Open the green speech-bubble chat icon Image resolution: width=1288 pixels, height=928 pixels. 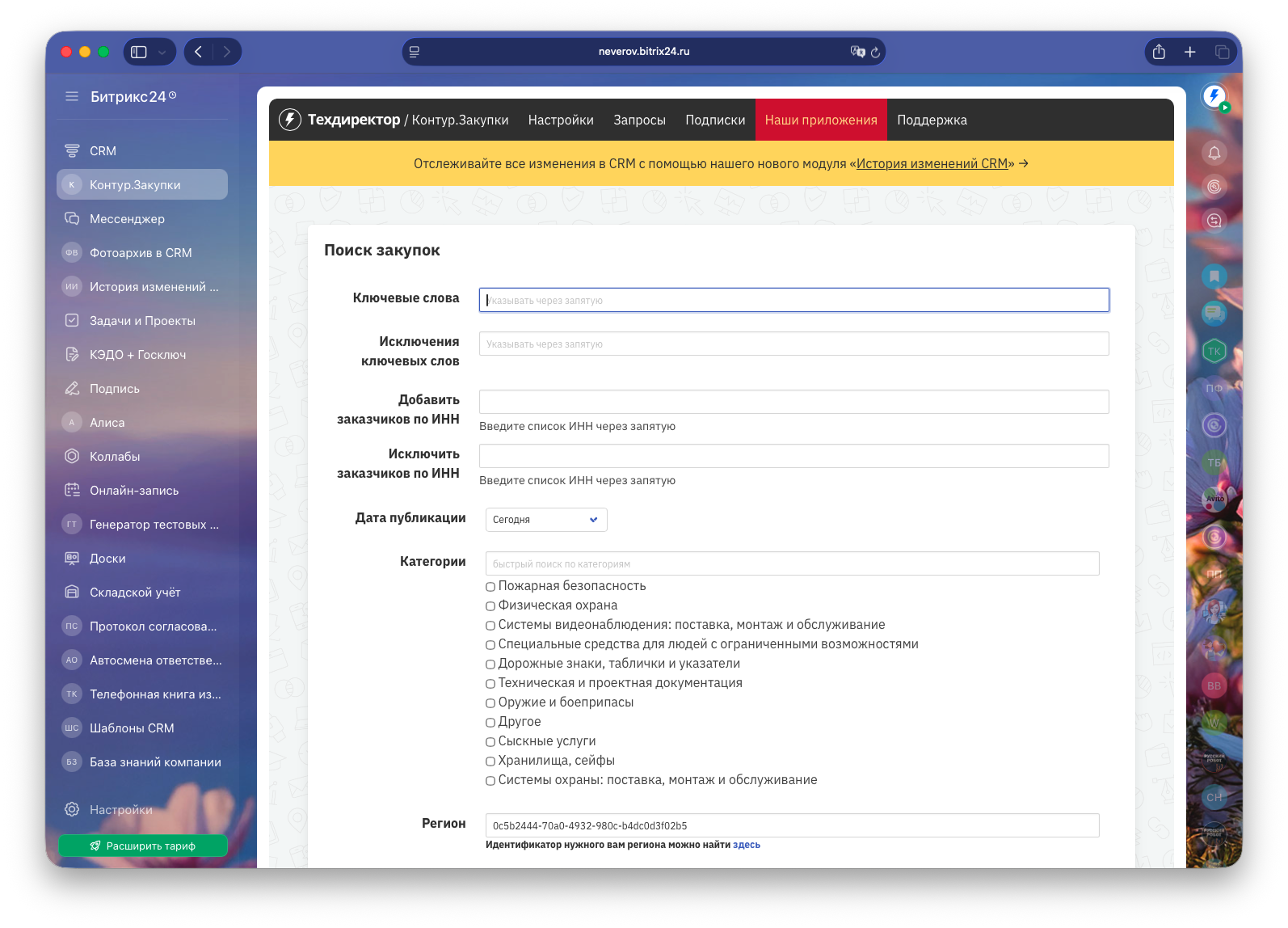pos(1214,314)
